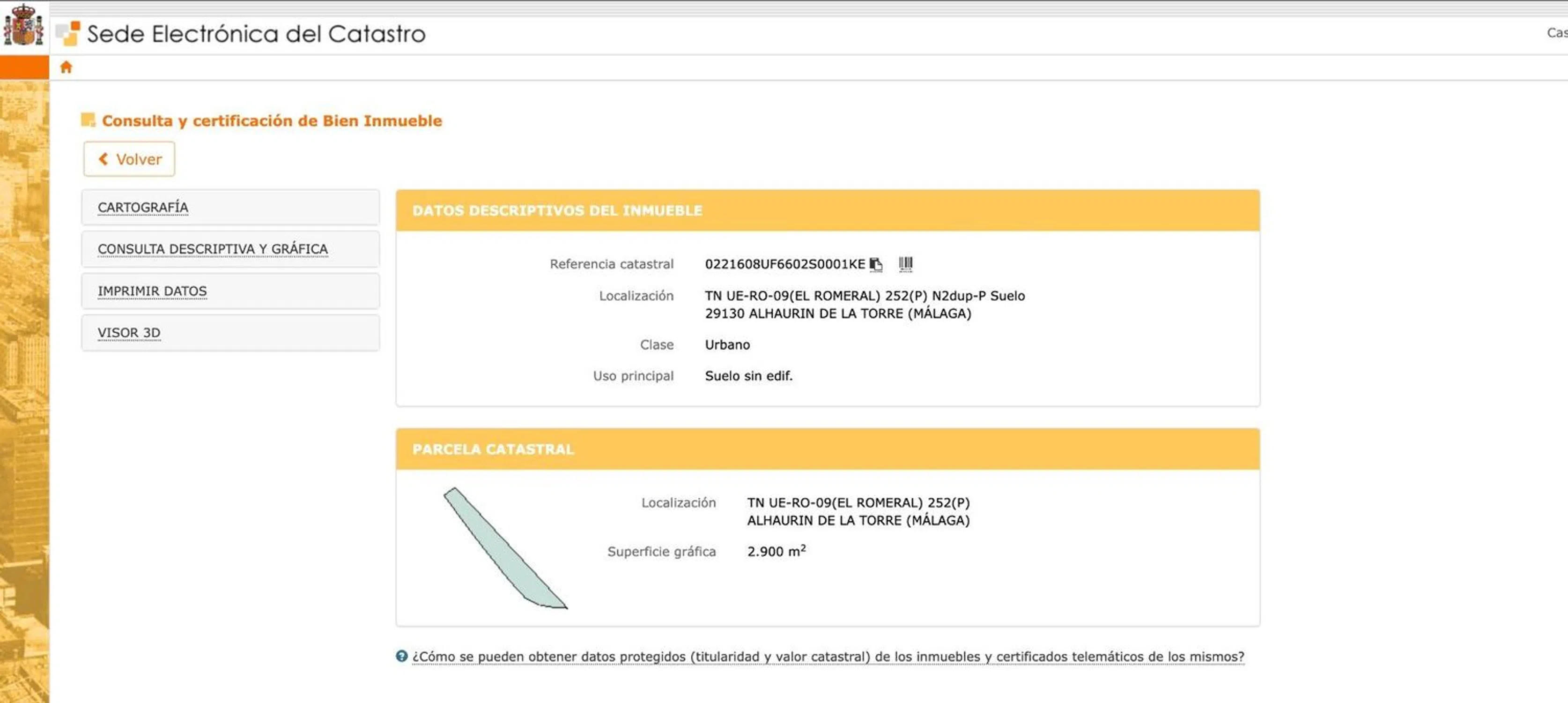The height and width of the screenshot is (703, 1568).
Task: Click the PARCELA CATASTRAL panel header
Action: tap(493, 449)
